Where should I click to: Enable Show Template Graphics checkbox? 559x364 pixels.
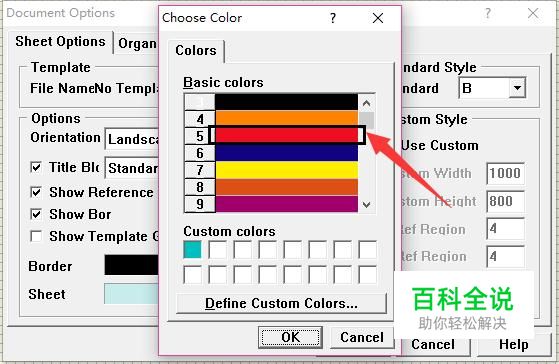point(36,236)
